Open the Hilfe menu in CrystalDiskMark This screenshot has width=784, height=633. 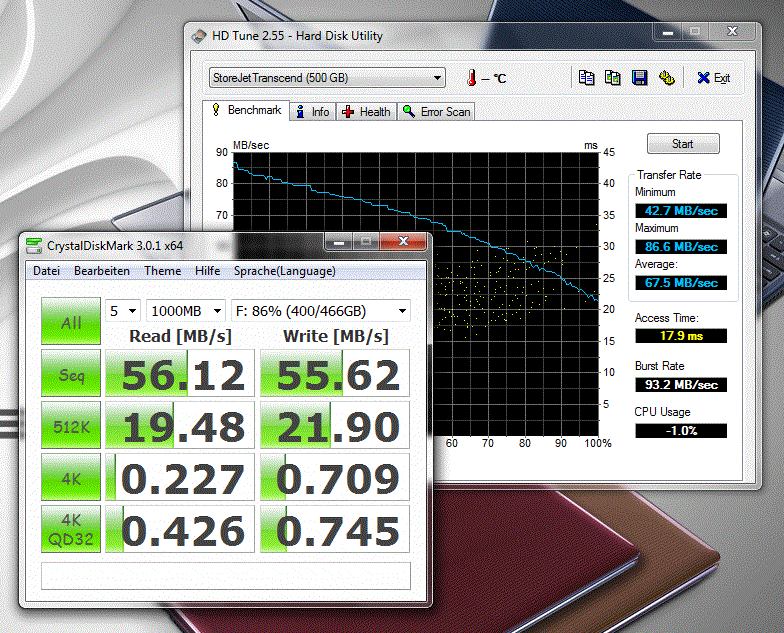coord(208,271)
